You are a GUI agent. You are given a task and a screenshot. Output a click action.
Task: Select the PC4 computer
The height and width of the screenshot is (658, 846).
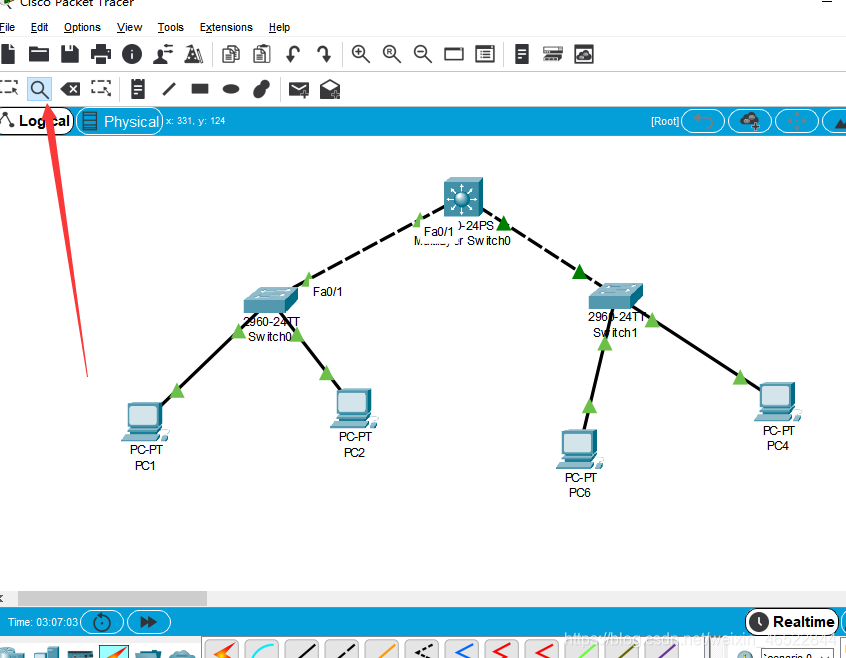point(777,402)
